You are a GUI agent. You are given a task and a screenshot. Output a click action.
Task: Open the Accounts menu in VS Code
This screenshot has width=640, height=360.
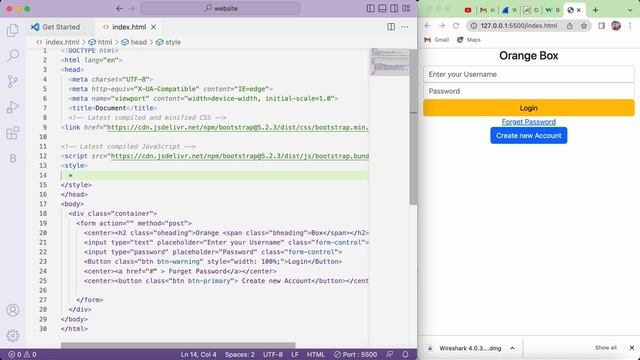[x=13, y=310]
